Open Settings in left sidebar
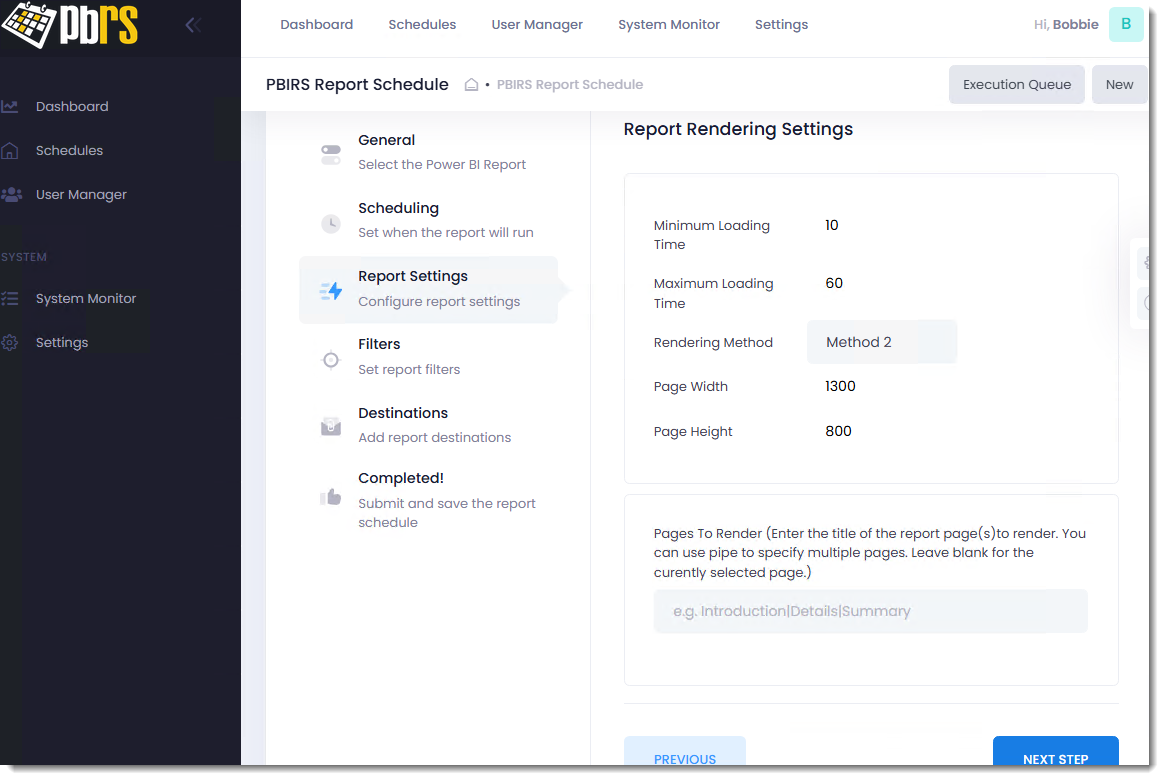The height and width of the screenshot is (780, 1164). [x=62, y=343]
